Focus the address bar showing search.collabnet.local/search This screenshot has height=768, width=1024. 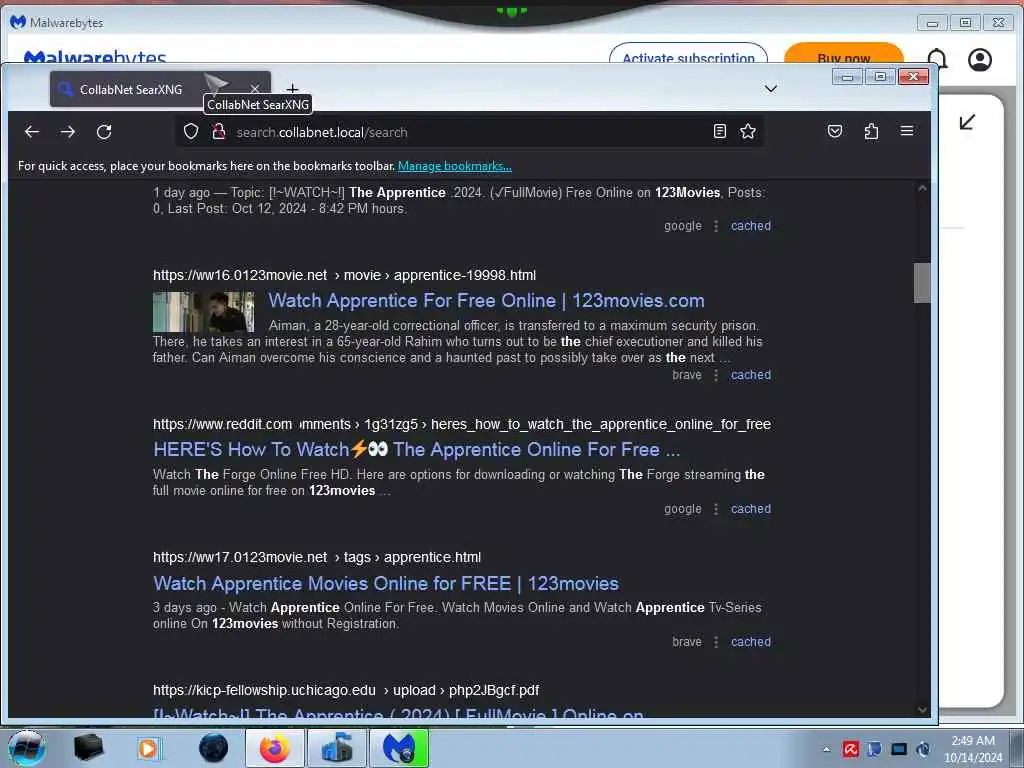pyautogui.click(x=470, y=132)
